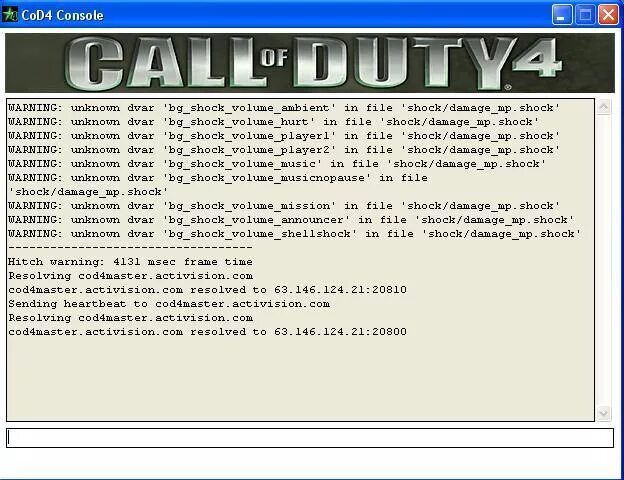The width and height of the screenshot is (624, 480).
Task: Click the line resolving to 63.146.124.21:20800
Action: (x=207, y=332)
